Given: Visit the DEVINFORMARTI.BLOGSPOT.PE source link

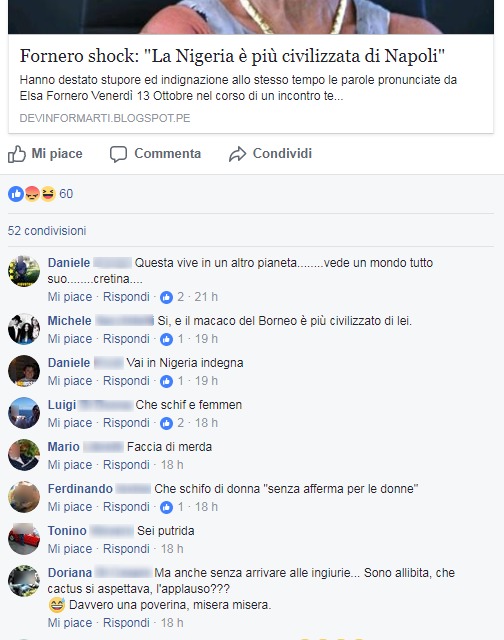Looking at the screenshot, I should point(105,118).
